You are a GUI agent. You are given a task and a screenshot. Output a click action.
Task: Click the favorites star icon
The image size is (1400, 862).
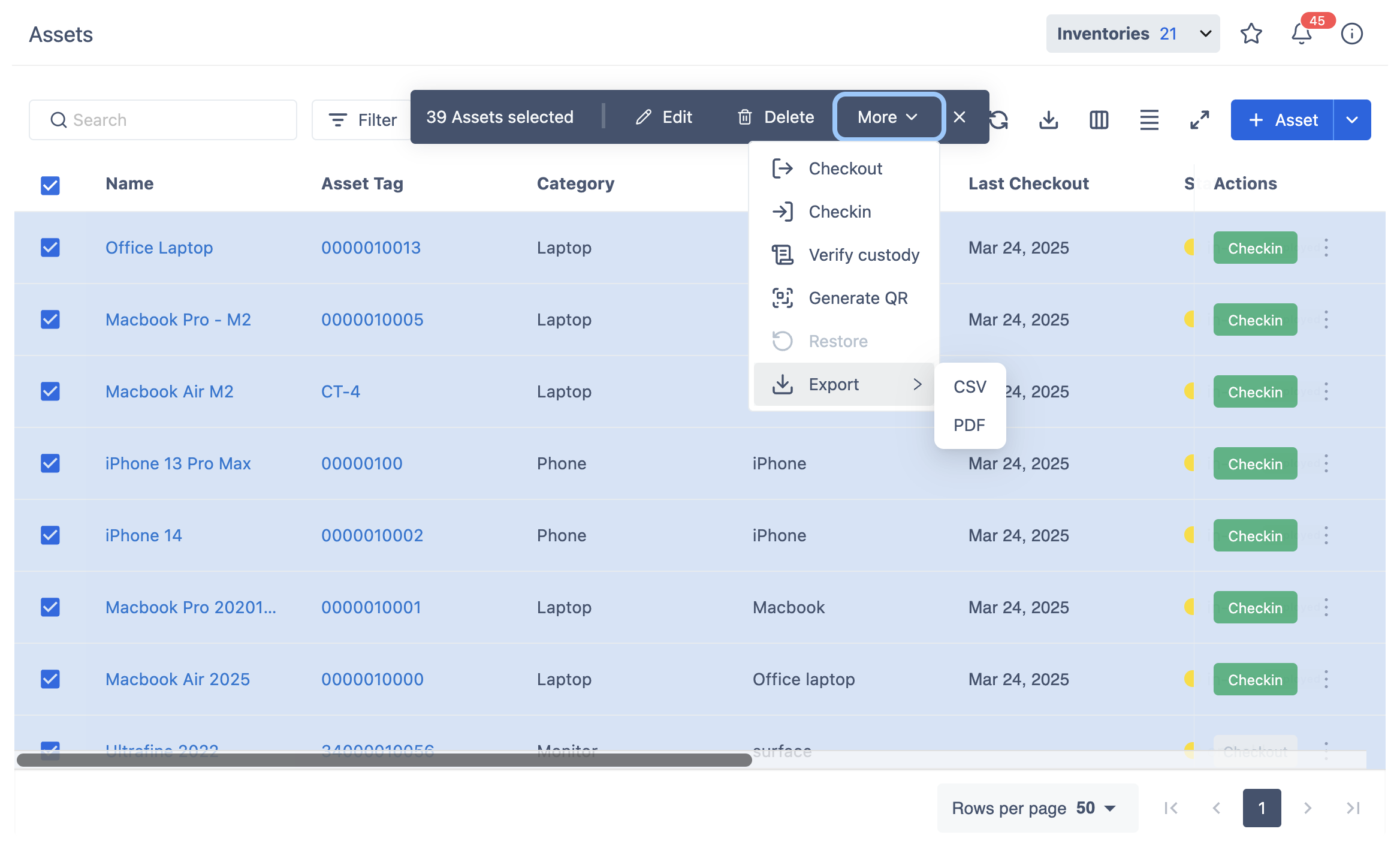1251,34
